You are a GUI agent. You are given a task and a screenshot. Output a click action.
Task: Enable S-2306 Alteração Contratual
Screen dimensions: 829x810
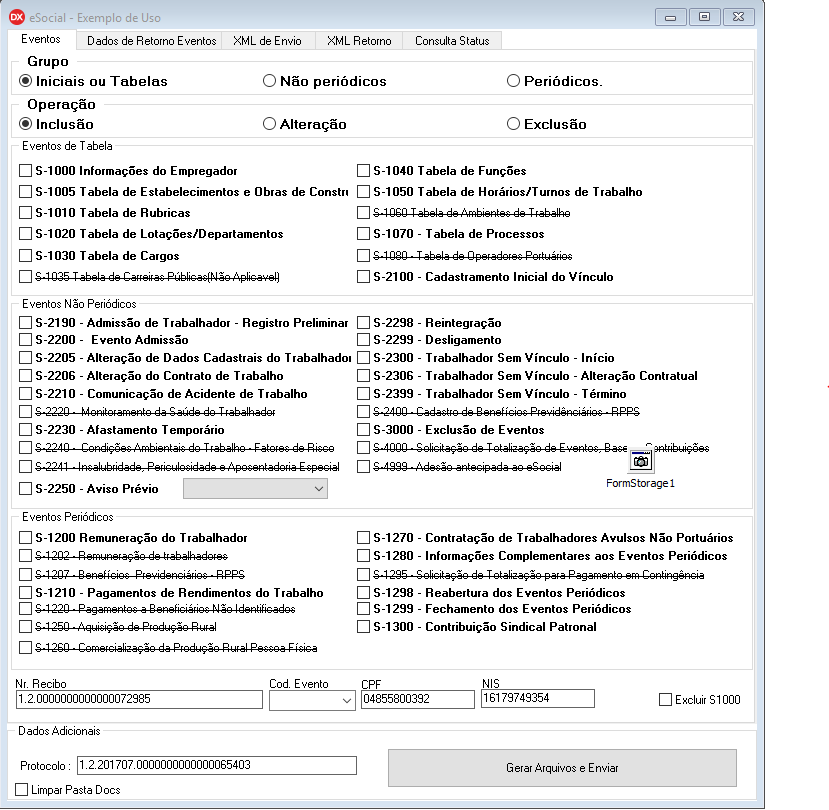(x=363, y=375)
